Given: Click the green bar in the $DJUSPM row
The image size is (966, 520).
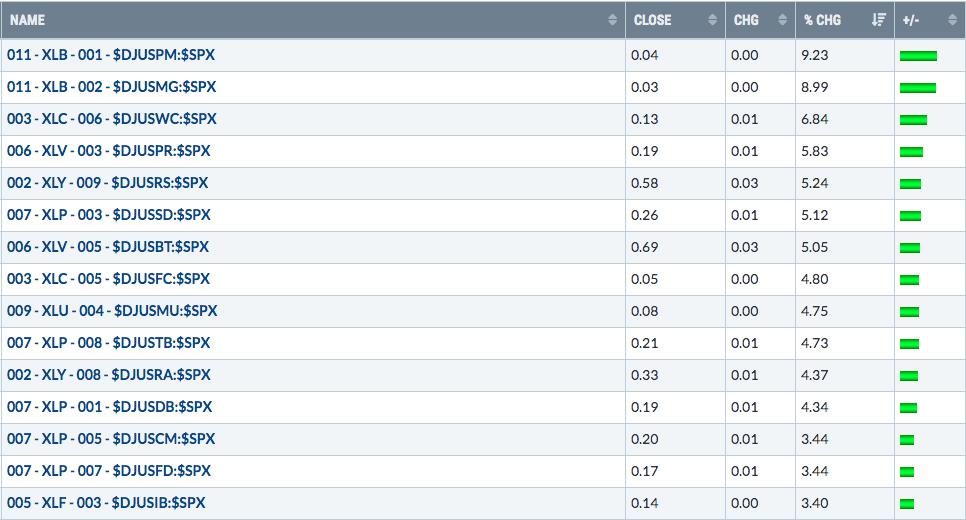Looking at the screenshot, I should (918, 56).
